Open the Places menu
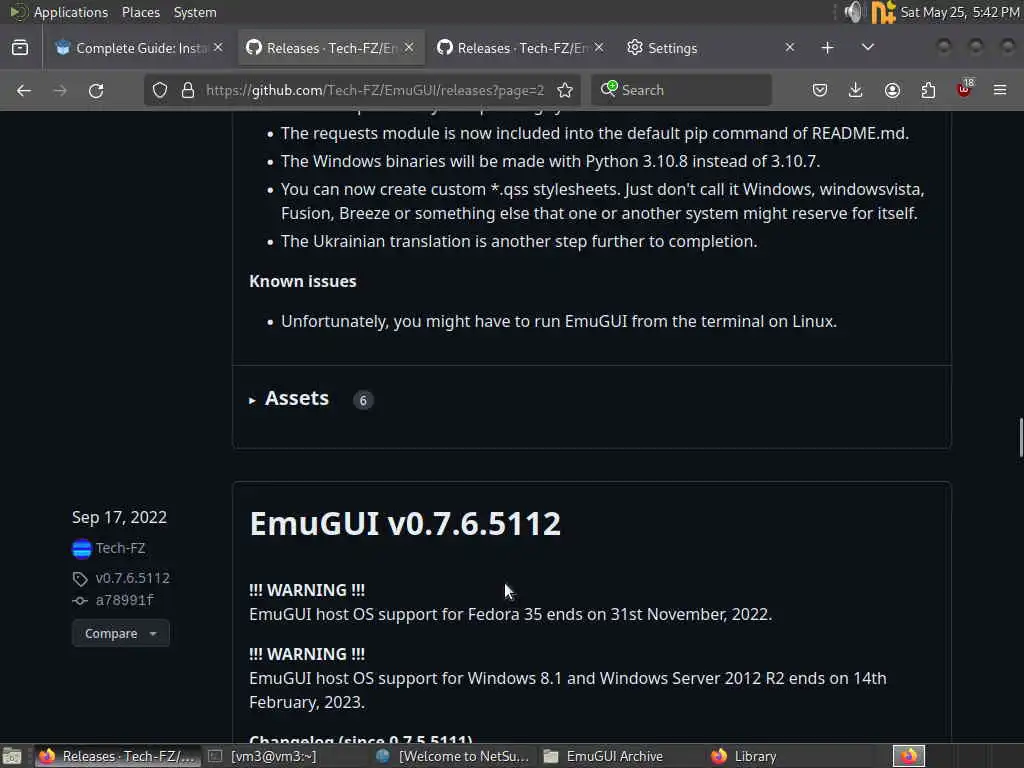The width and height of the screenshot is (1024, 768). [x=140, y=12]
